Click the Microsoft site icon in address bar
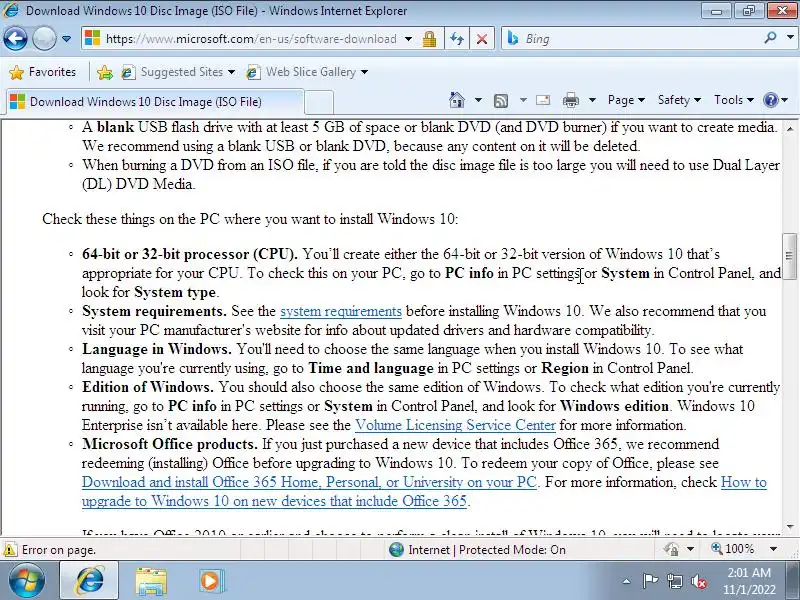The height and width of the screenshot is (600, 800). [92, 38]
